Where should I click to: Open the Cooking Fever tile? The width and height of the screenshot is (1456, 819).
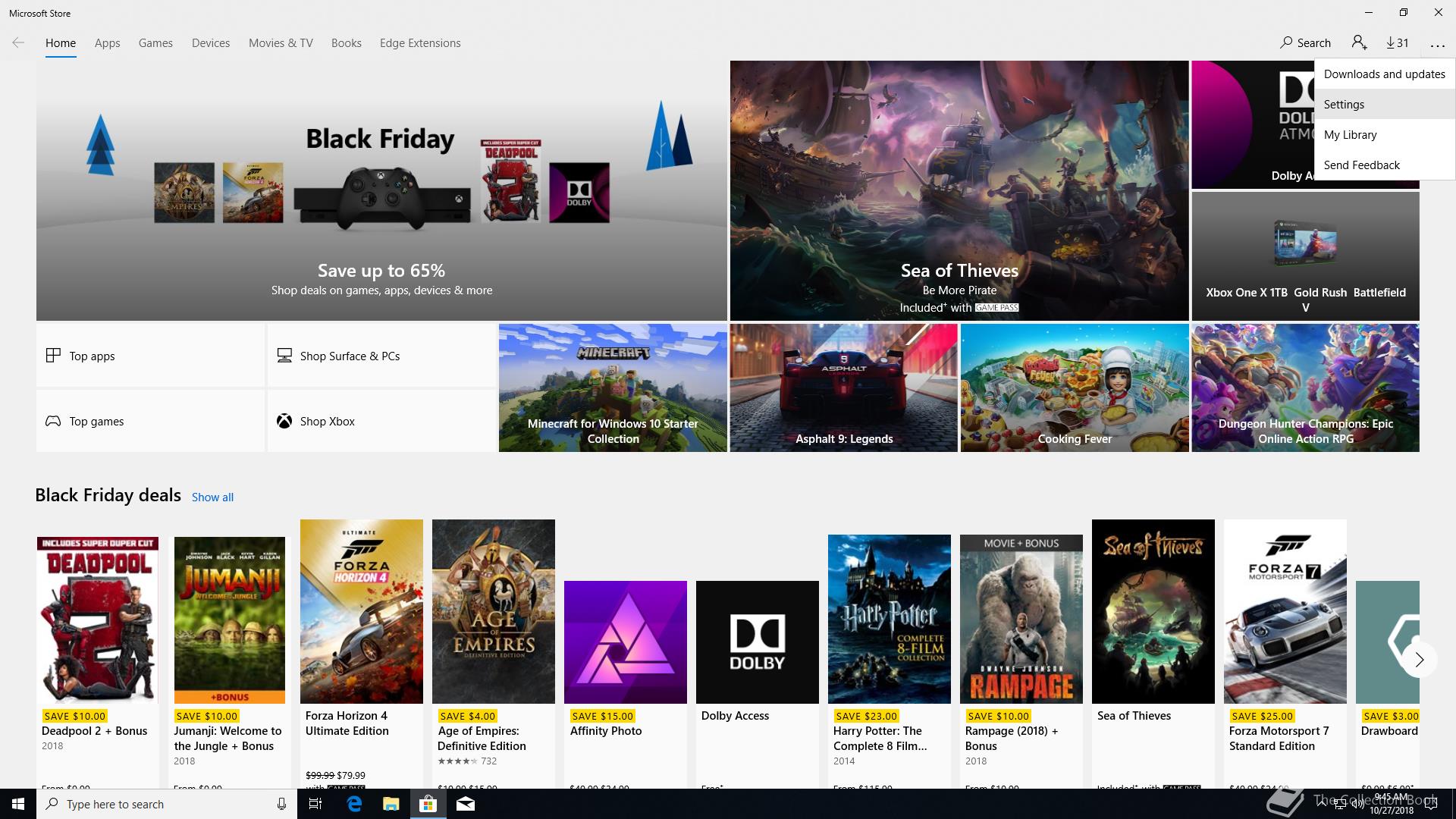pyautogui.click(x=1075, y=388)
